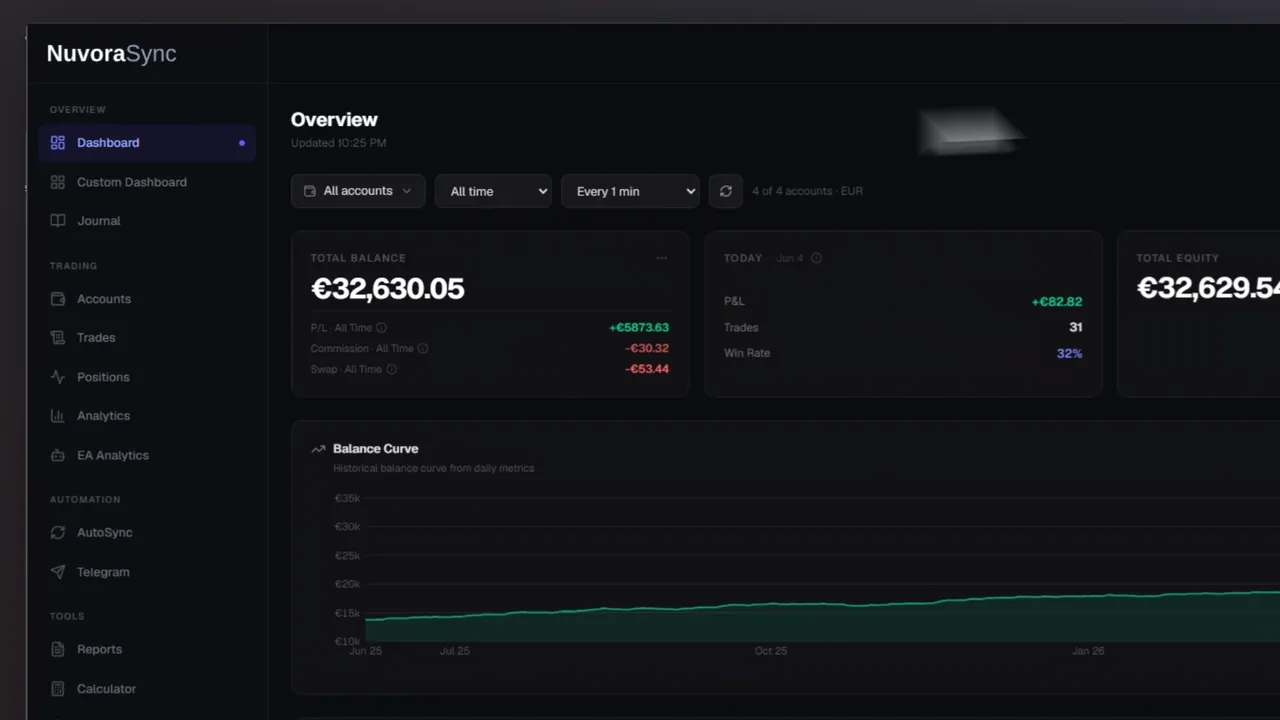Screen dimensions: 1280x720
Task: Click €35k axis label on chart
Action: 347,498
